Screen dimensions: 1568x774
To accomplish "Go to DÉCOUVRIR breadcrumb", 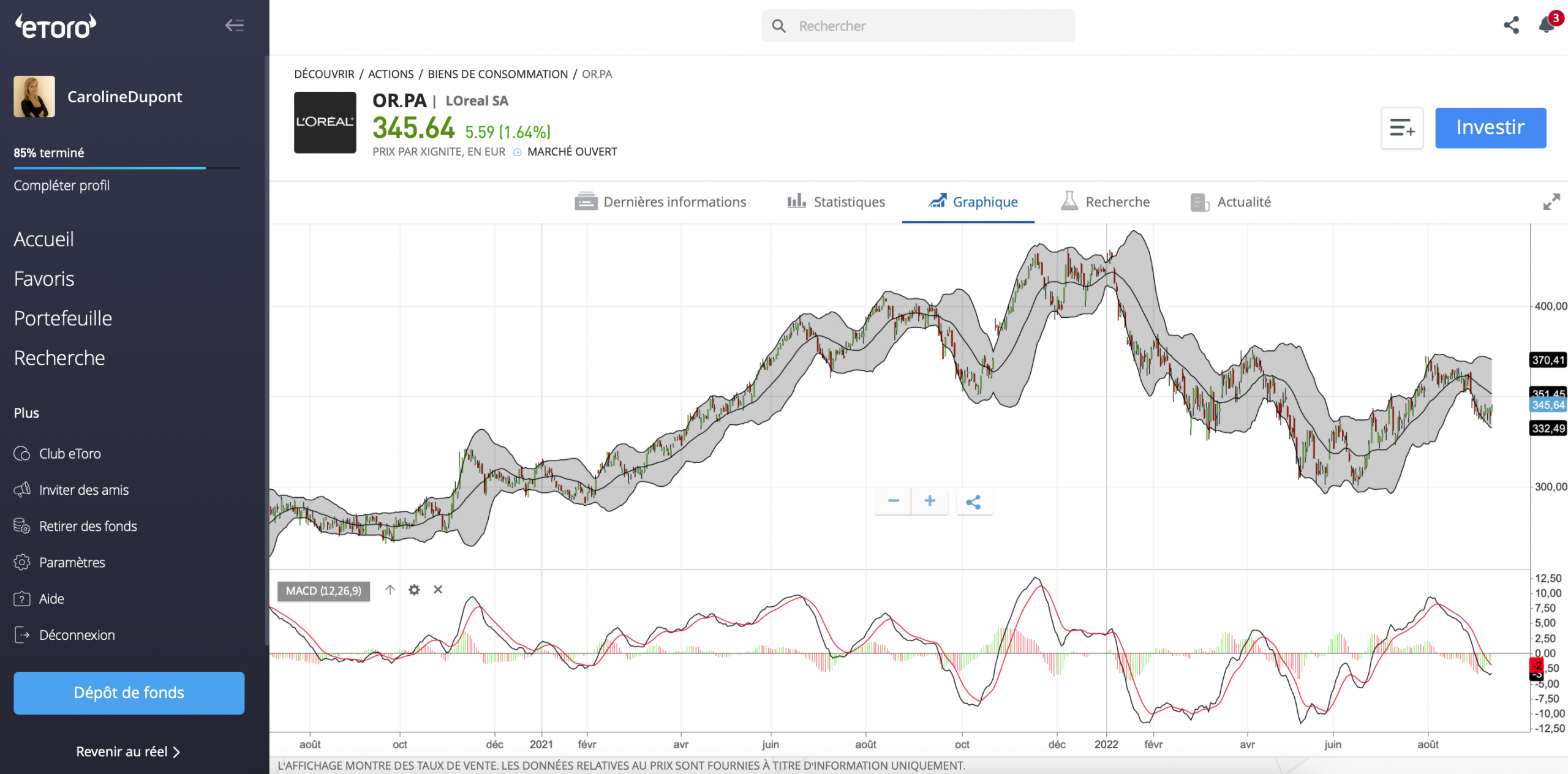I will tap(324, 74).
